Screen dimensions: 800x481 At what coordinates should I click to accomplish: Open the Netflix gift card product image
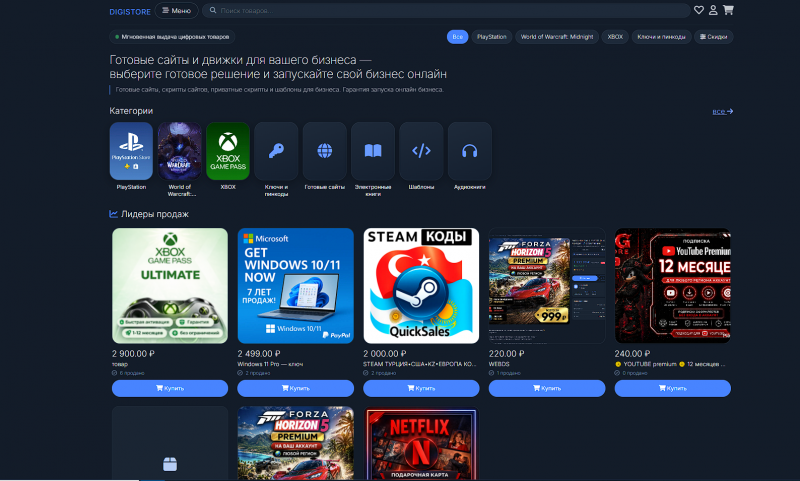coord(421,443)
